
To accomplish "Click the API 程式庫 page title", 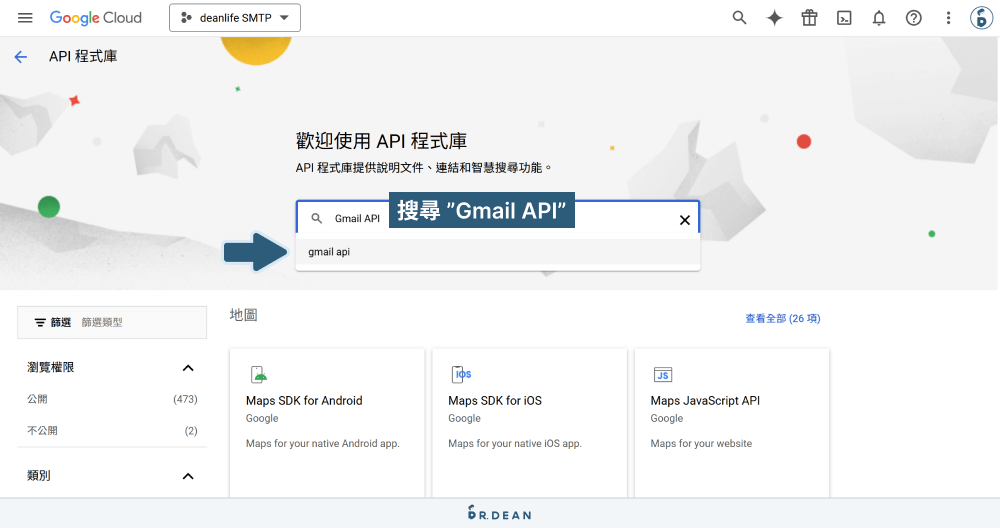I will pyautogui.click(x=83, y=56).
